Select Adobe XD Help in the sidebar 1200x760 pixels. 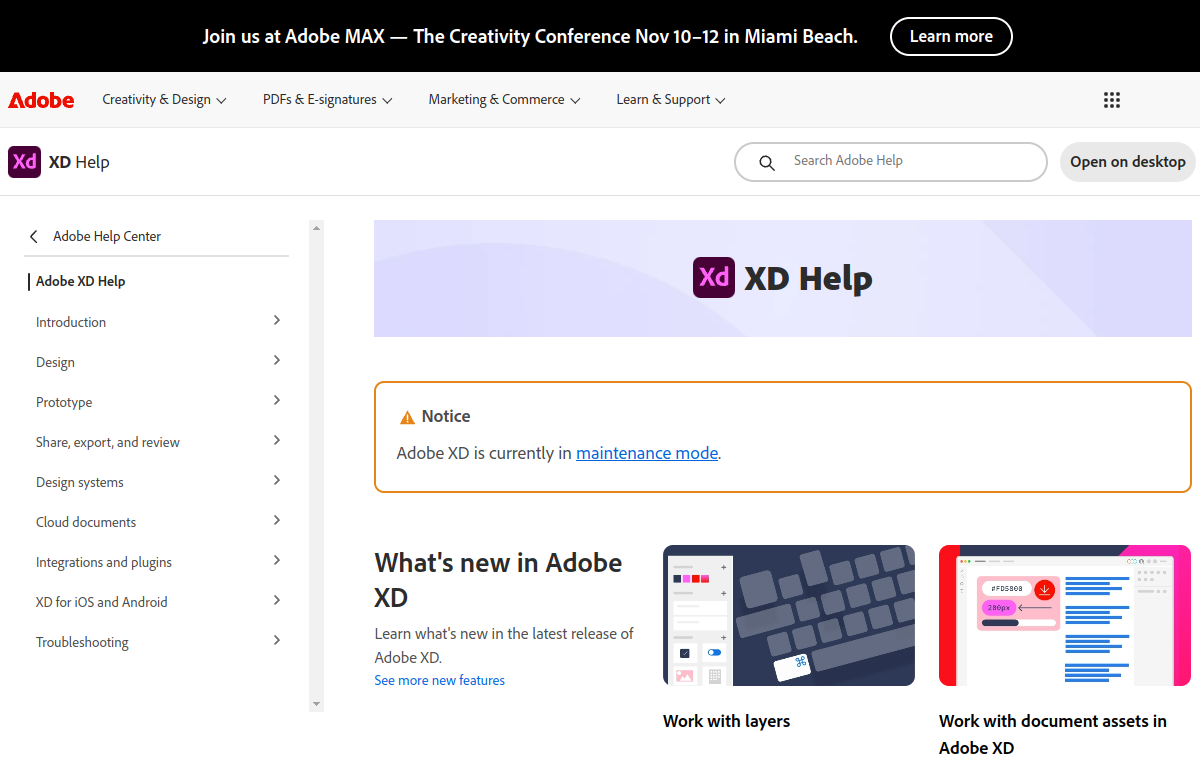click(x=80, y=281)
